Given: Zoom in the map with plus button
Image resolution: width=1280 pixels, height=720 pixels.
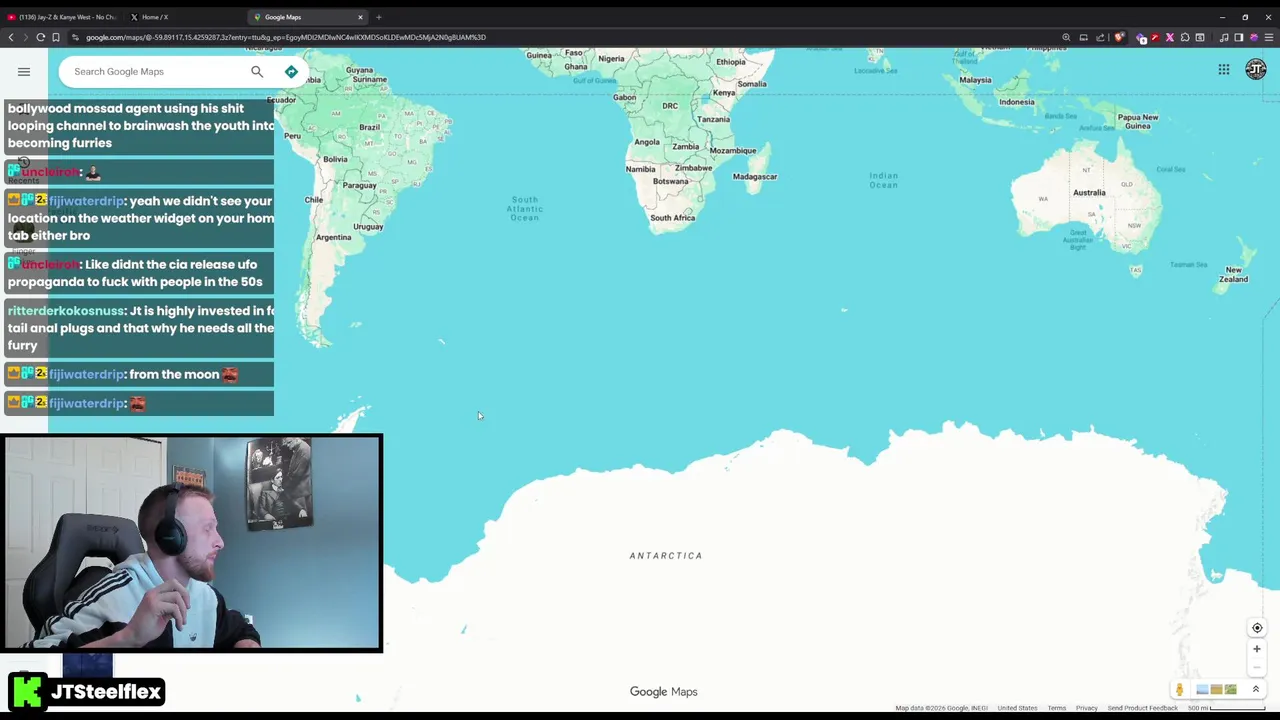Looking at the screenshot, I should point(1257,649).
